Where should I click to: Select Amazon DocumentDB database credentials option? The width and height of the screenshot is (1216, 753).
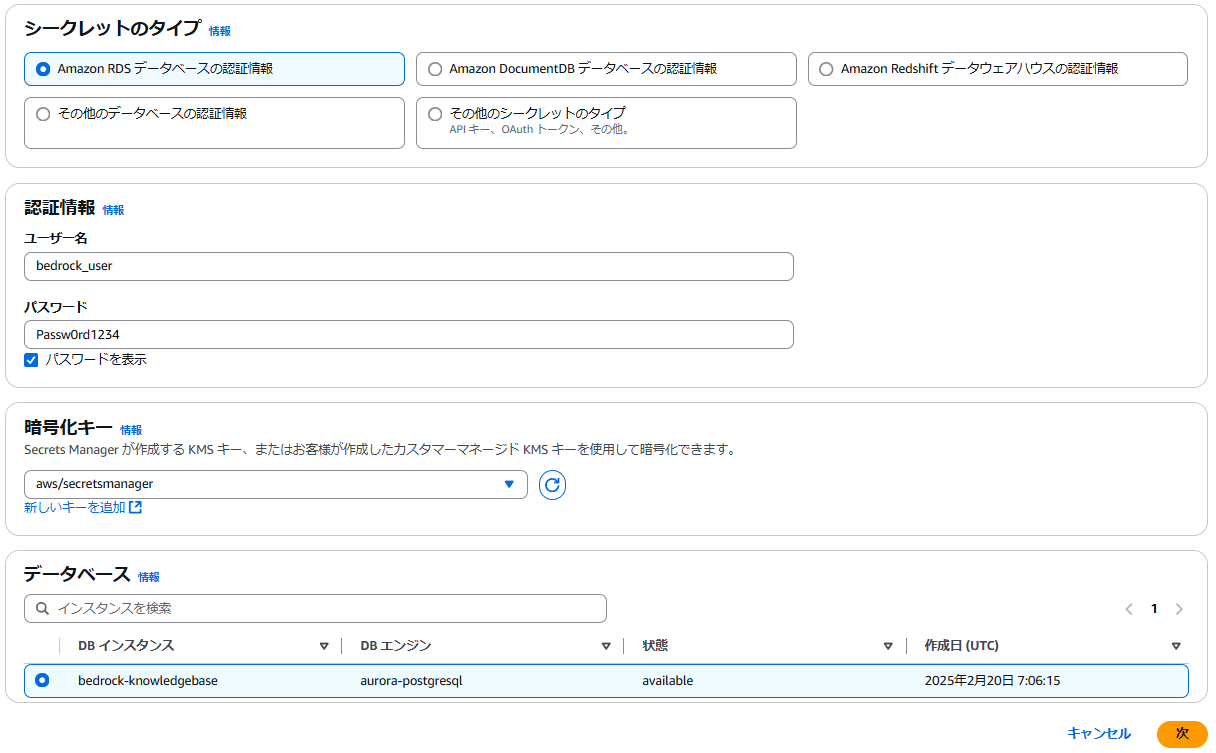tap(606, 69)
